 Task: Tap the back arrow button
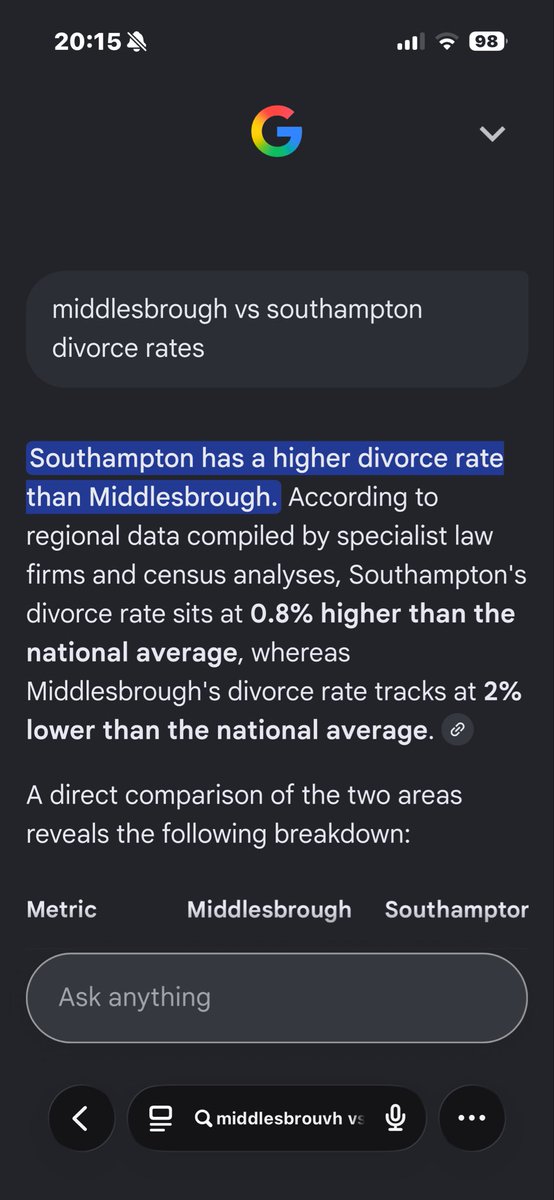pos(81,1118)
